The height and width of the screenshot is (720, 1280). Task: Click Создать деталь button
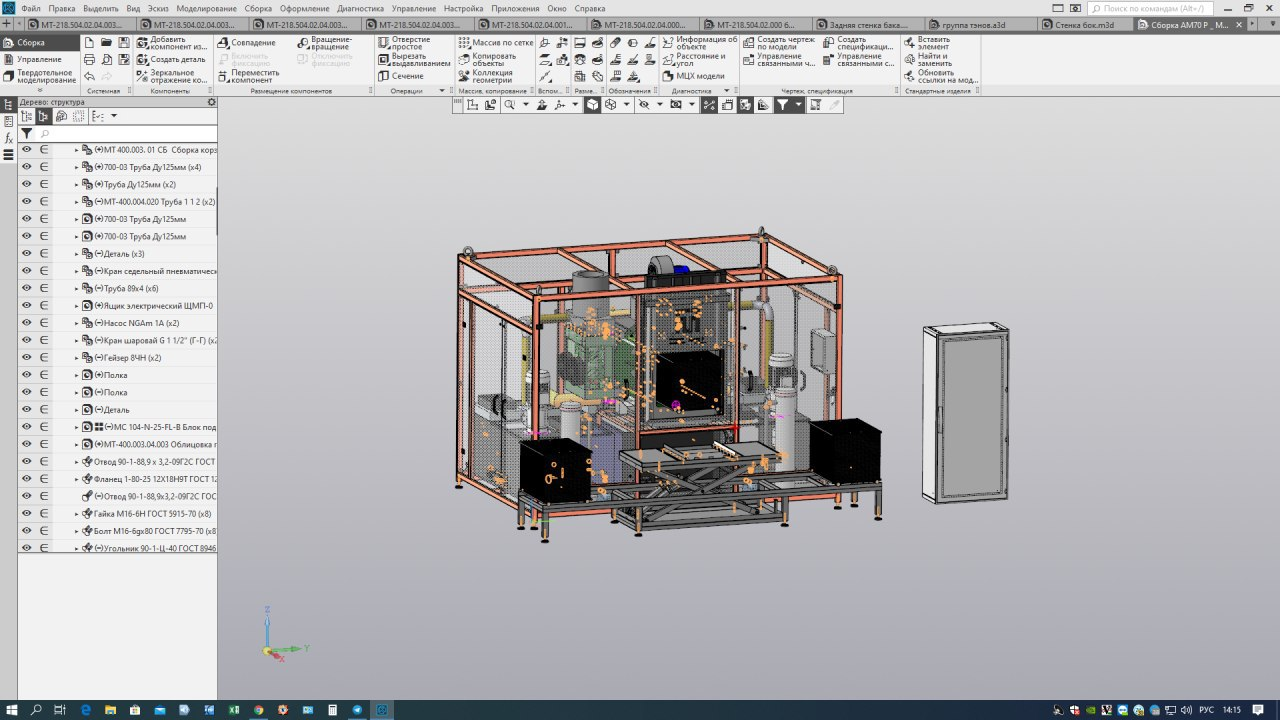tap(171, 59)
